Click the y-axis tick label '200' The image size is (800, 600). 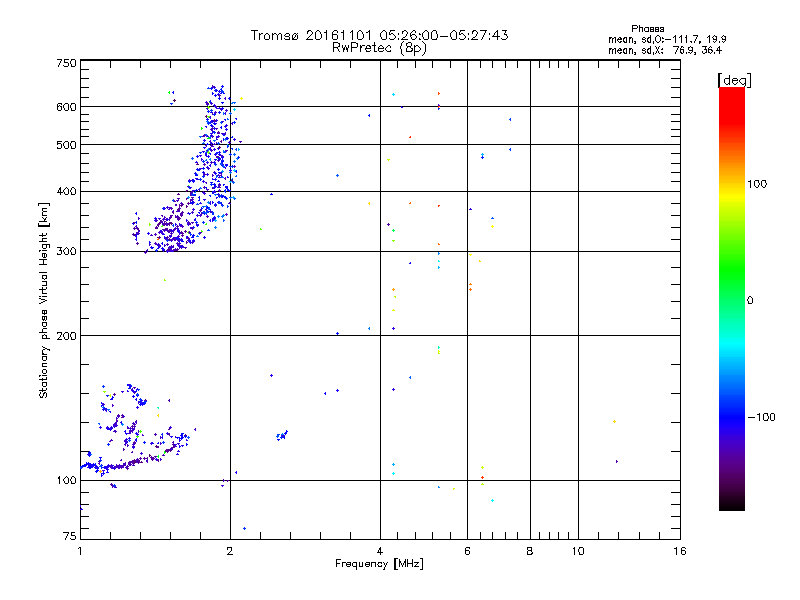point(66,336)
